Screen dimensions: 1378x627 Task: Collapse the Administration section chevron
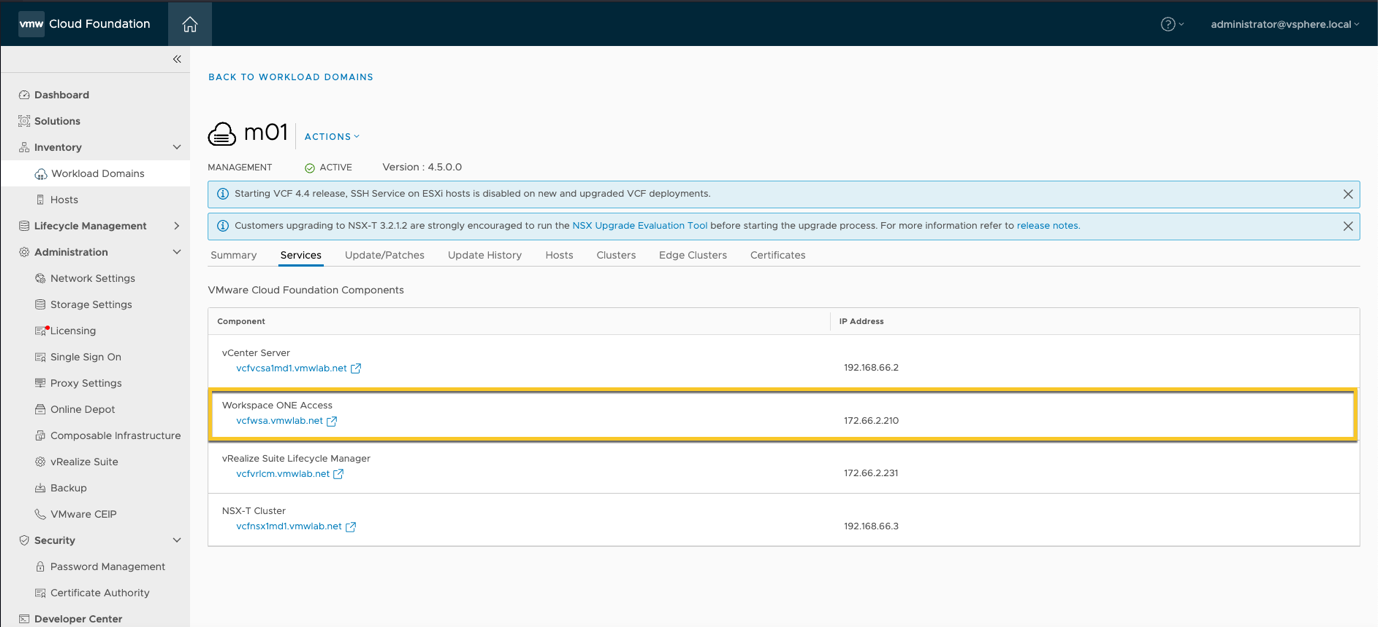click(177, 252)
